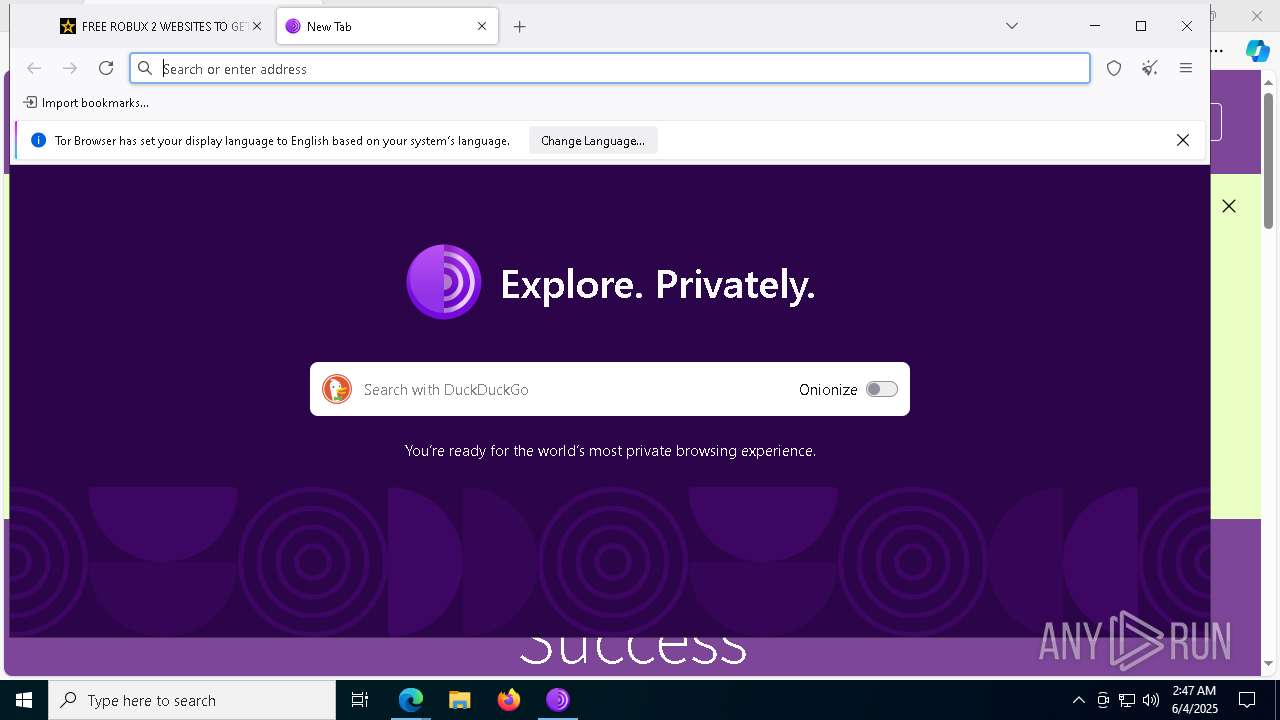Focus the search or enter address bar

[609, 68]
